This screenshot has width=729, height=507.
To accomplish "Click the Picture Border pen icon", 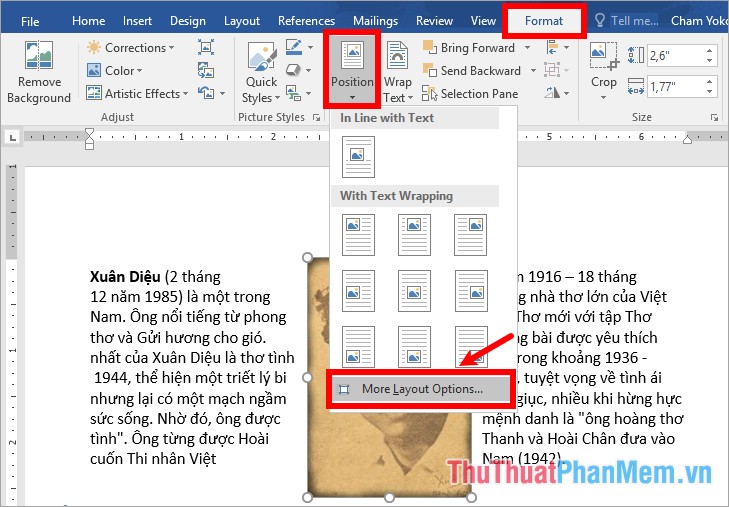I will [x=294, y=47].
